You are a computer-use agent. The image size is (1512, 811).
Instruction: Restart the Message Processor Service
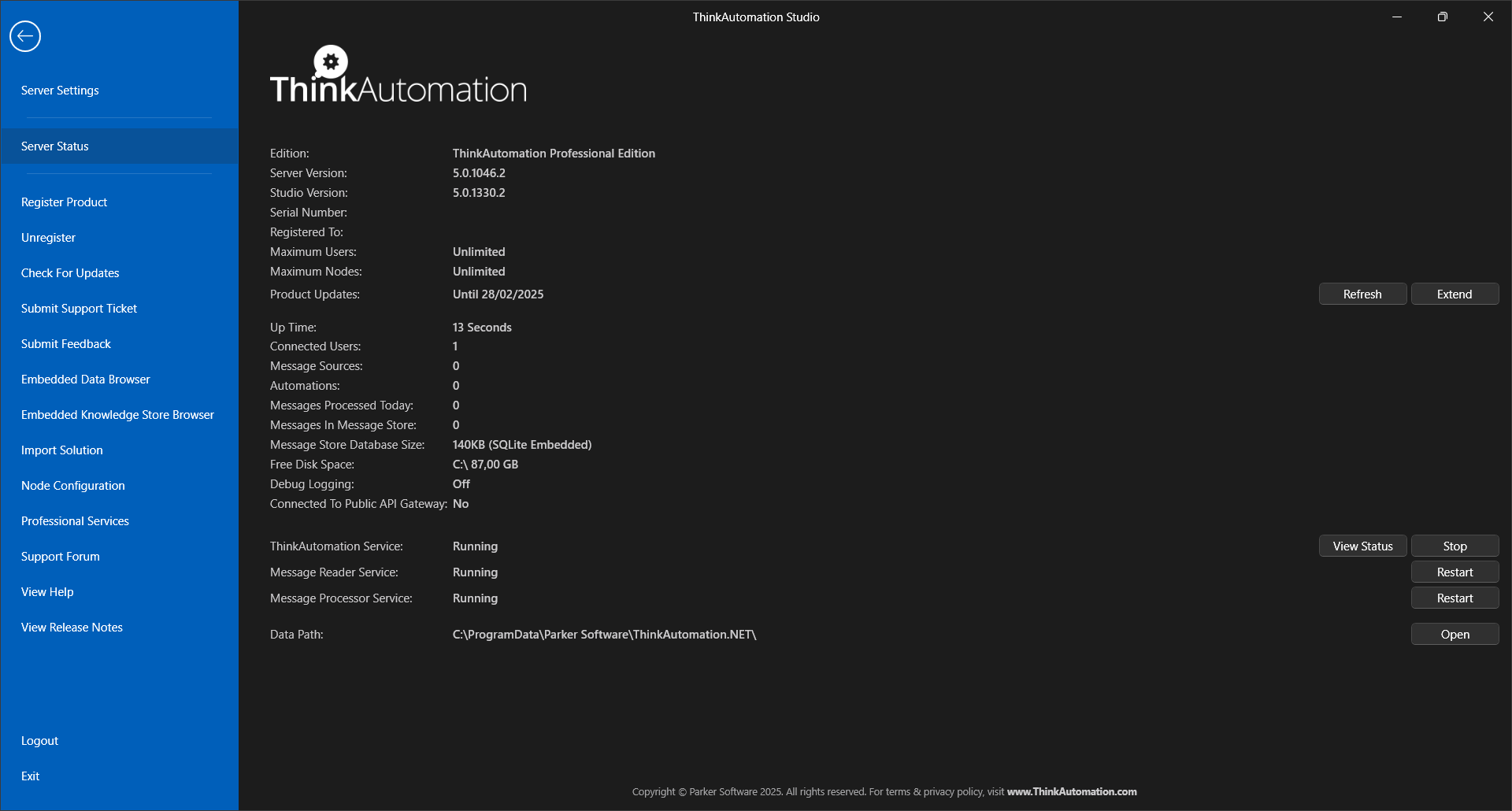click(1455, 598)
